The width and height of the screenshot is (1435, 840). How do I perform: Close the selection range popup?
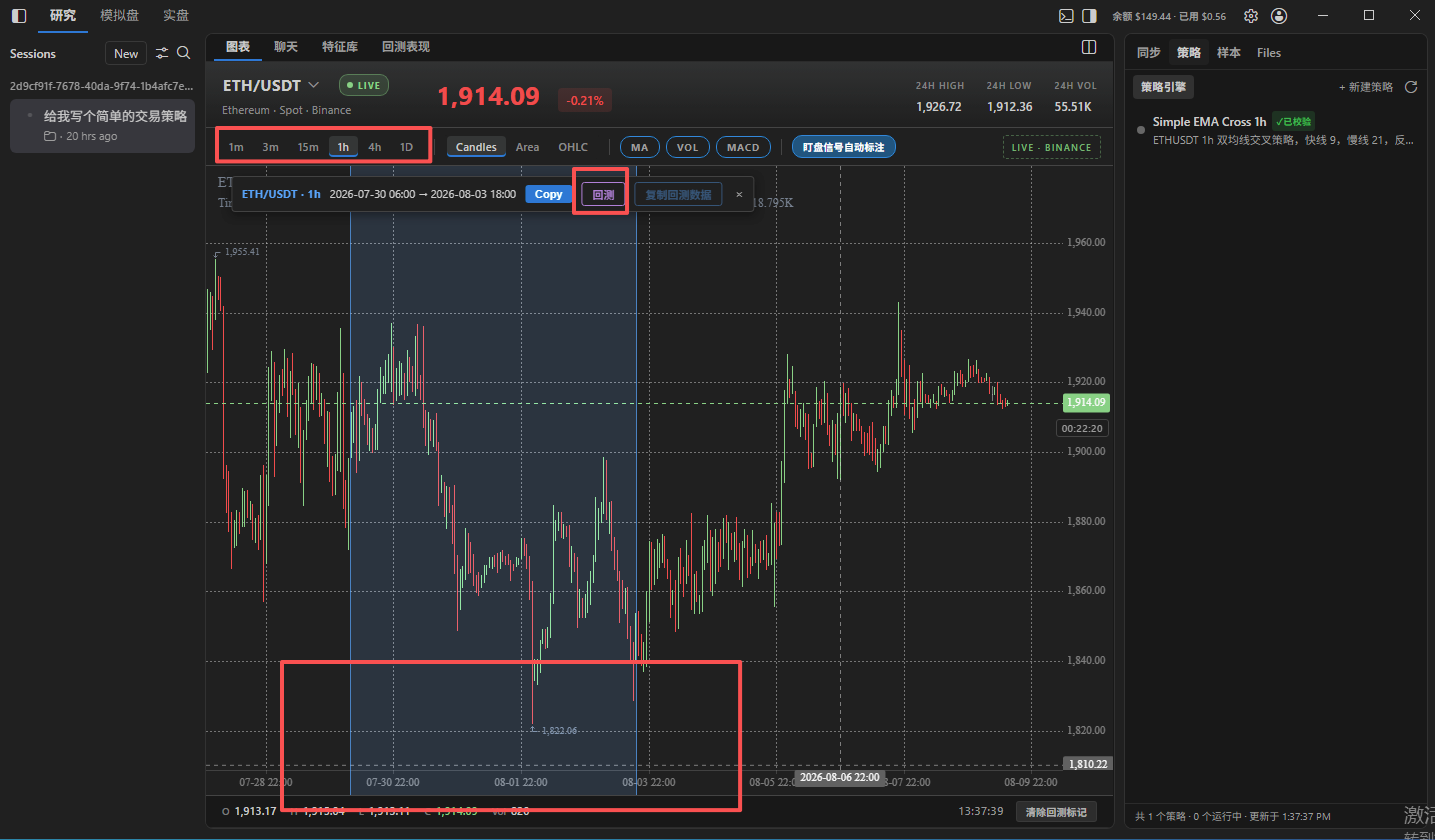point(739,194)
